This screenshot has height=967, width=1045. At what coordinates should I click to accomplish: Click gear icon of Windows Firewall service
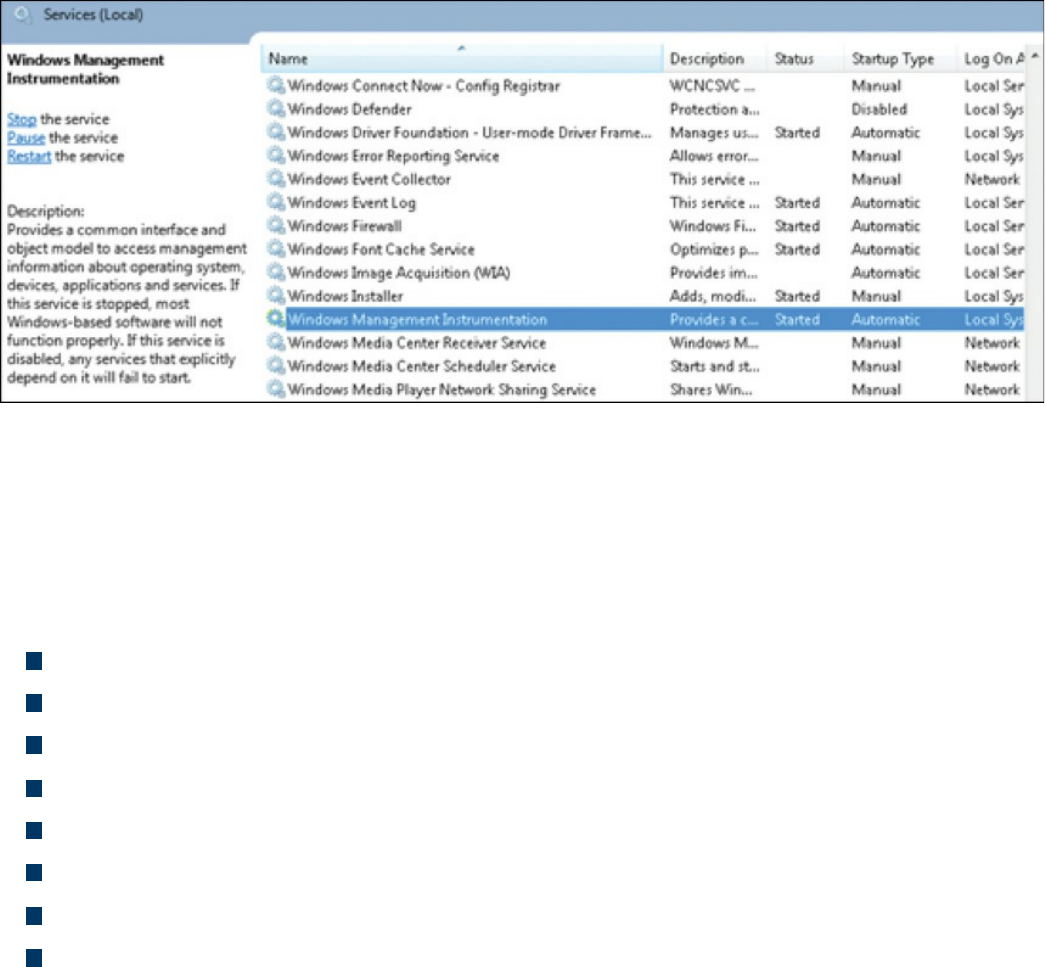(275, 225)
